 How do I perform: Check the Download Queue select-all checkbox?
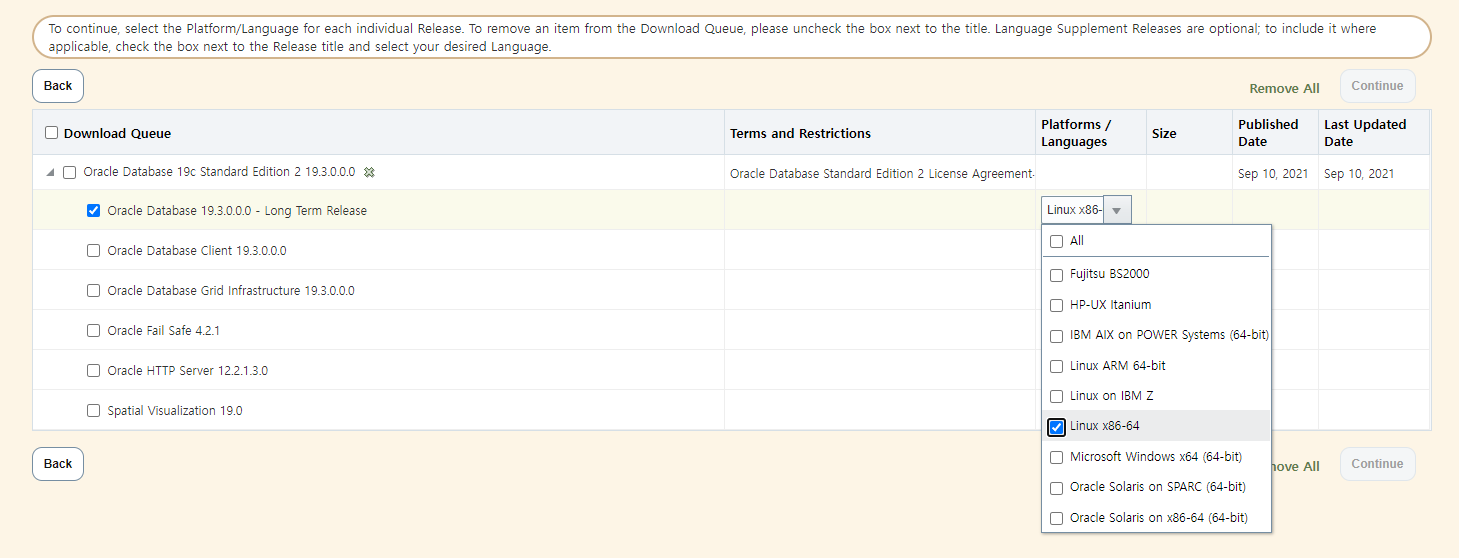pos(52,132)
